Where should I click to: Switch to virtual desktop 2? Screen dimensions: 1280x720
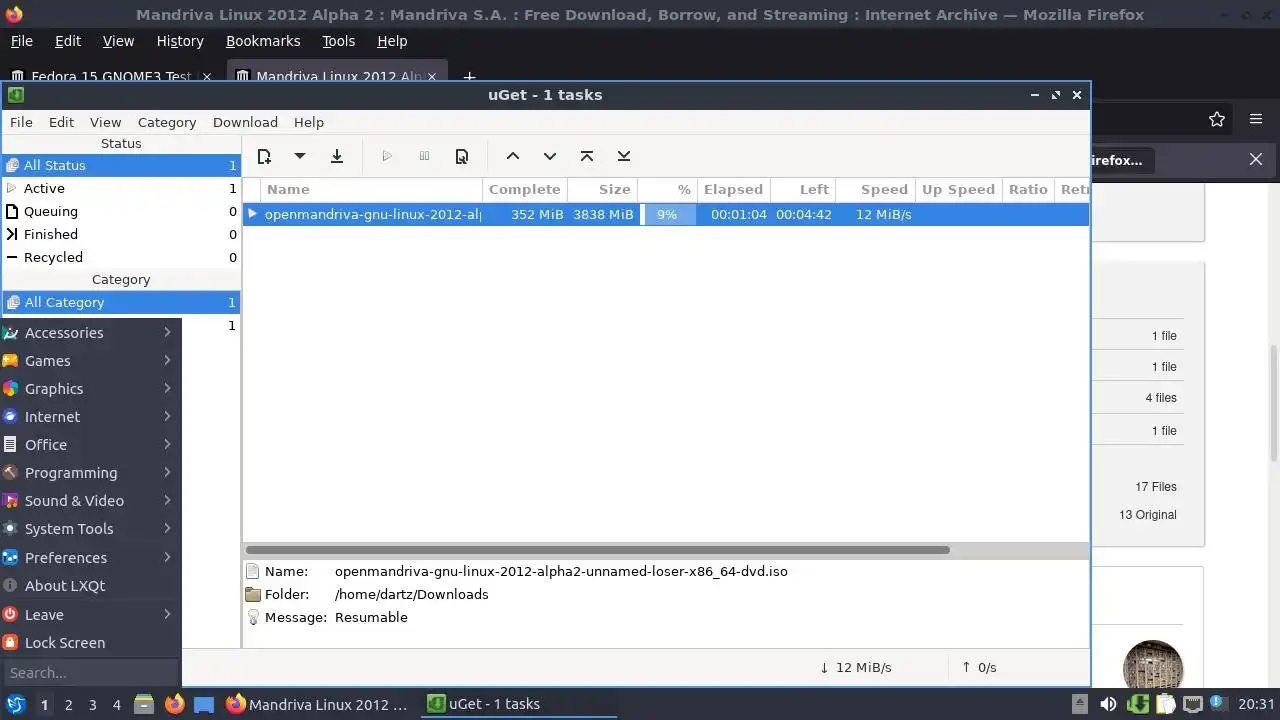point(68,705)
